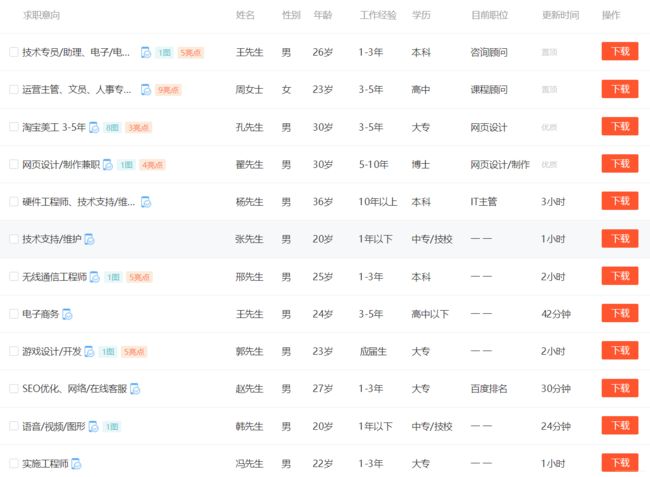Click education cell 博士
Image resolution: width=650 pixels, height=477 pixels.
(421, 165)
